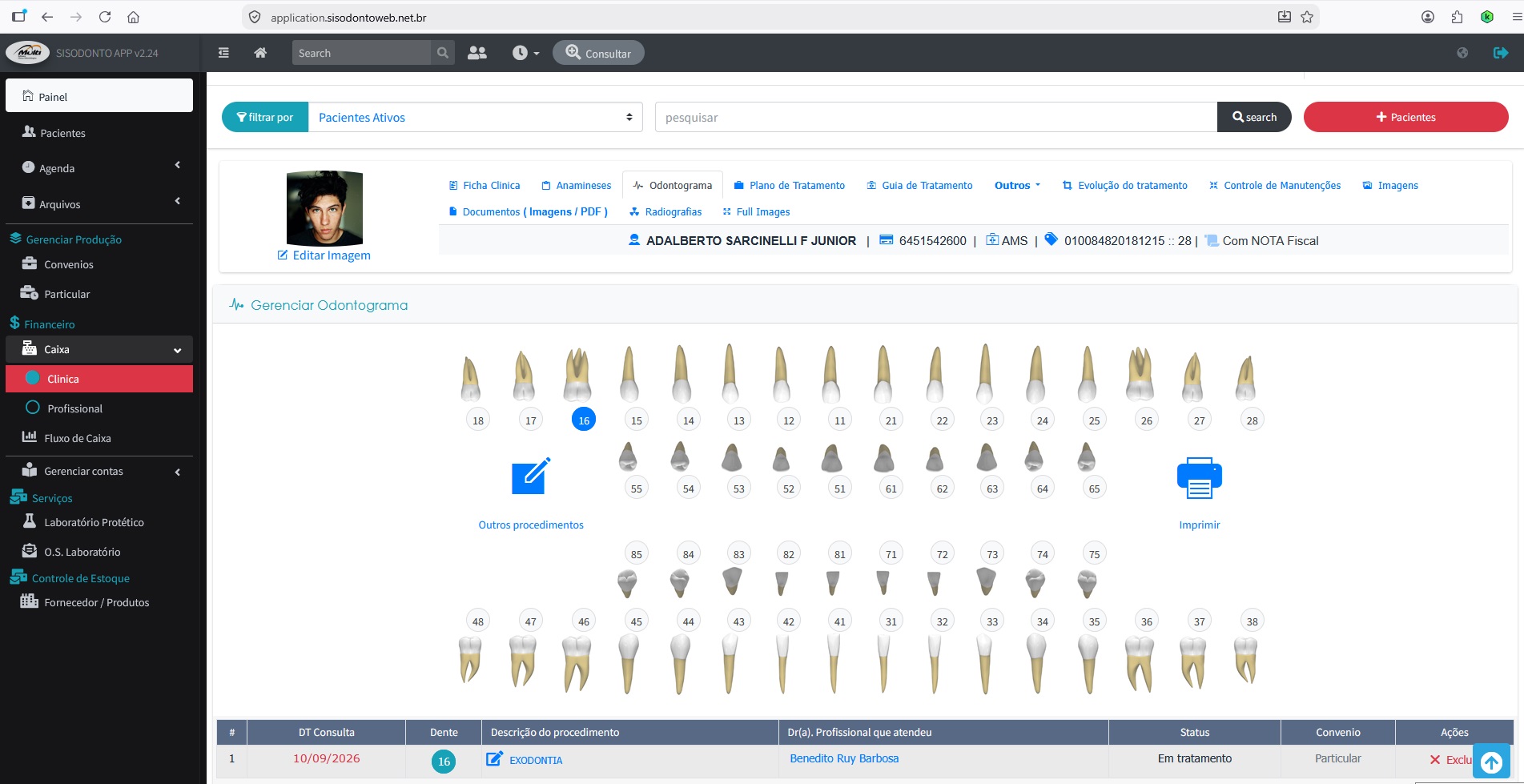This screenshot has height=784, width=1524.
Task: Open the Pacientes Ativos filter dropdown
Action: (x=476, y=117)
